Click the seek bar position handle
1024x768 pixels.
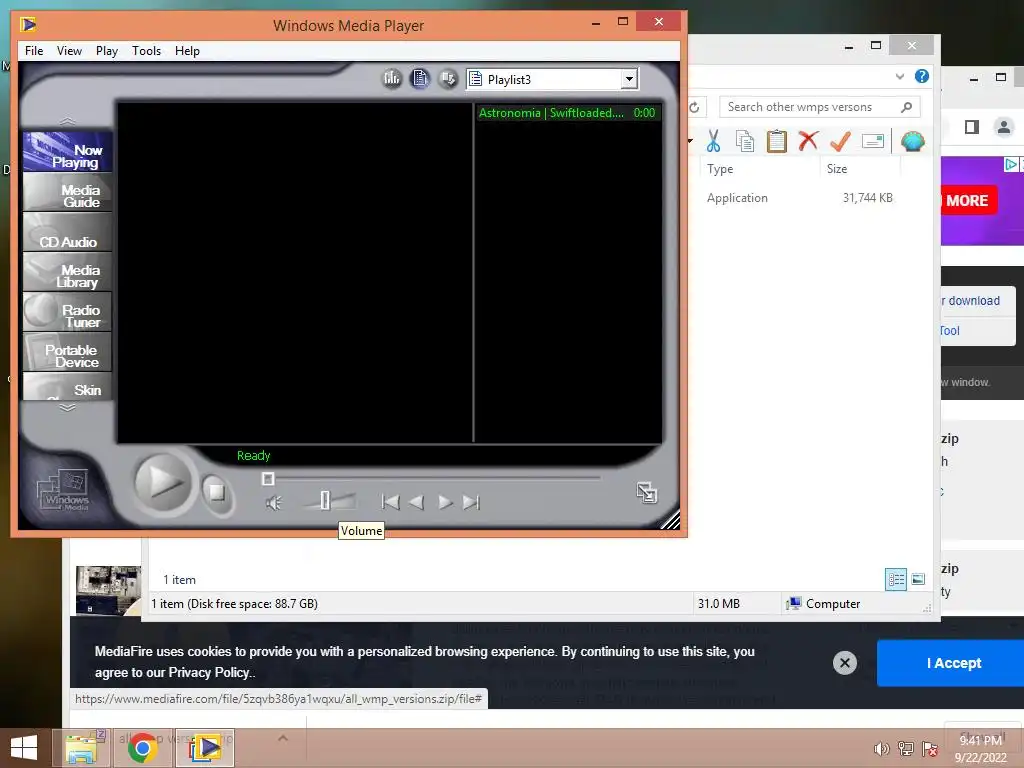pyautogui.click(x=268, y=479)
